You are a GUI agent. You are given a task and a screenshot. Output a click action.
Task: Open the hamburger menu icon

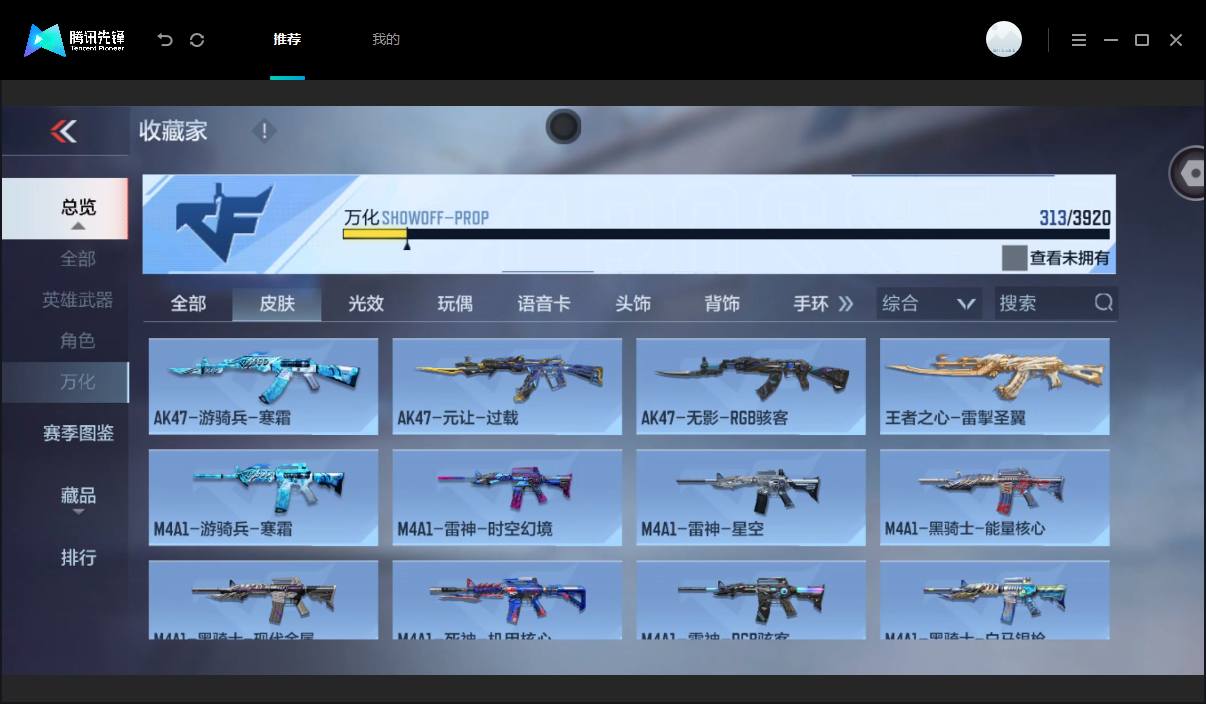1079,40
